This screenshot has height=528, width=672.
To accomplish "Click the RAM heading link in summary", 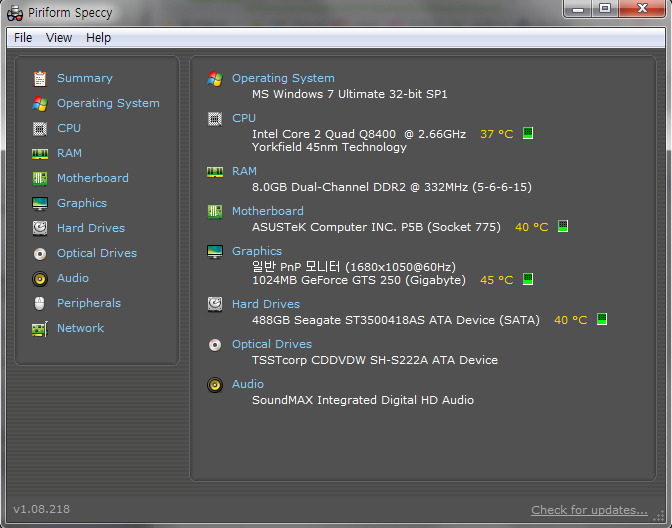I will (244, 171).
